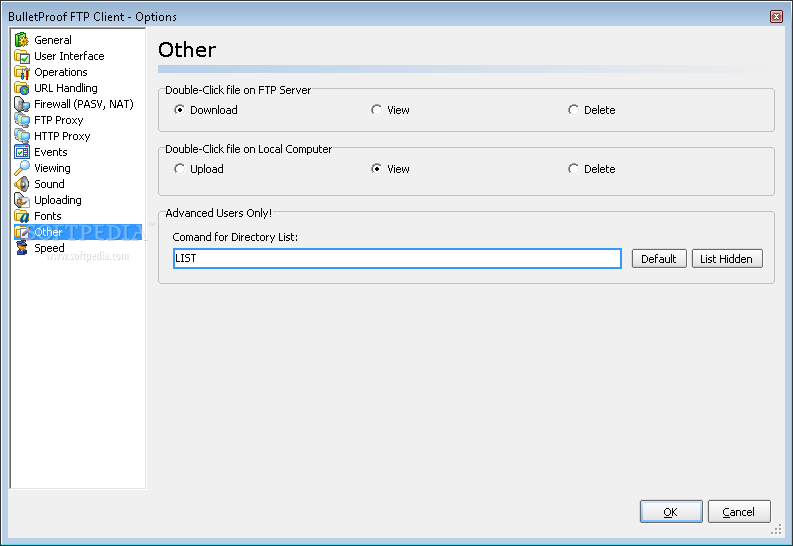The image size is (793, 546).
Task: Click the HTTP Proxy icon
Action: pyautogui.click(x=22, y=136)
